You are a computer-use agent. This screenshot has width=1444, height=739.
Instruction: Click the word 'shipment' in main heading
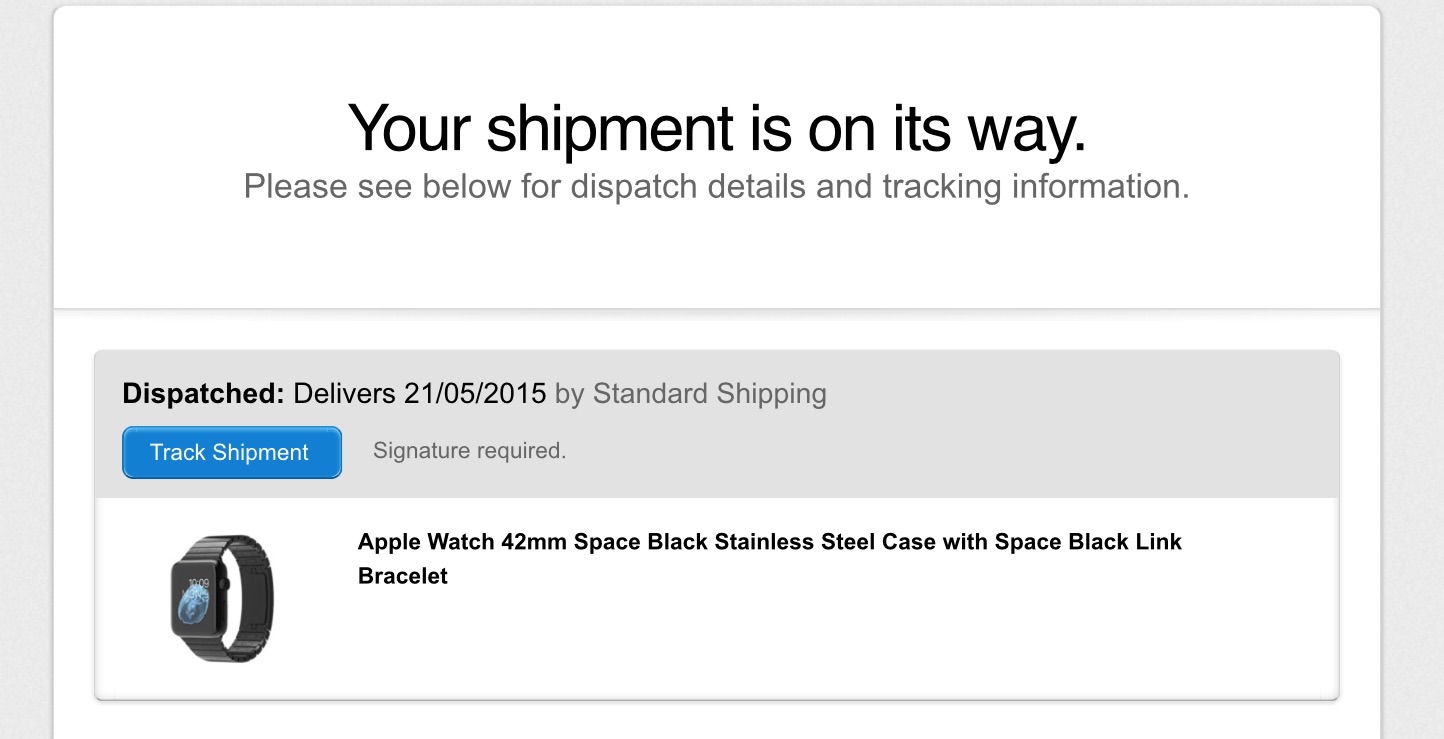point(610,127)
